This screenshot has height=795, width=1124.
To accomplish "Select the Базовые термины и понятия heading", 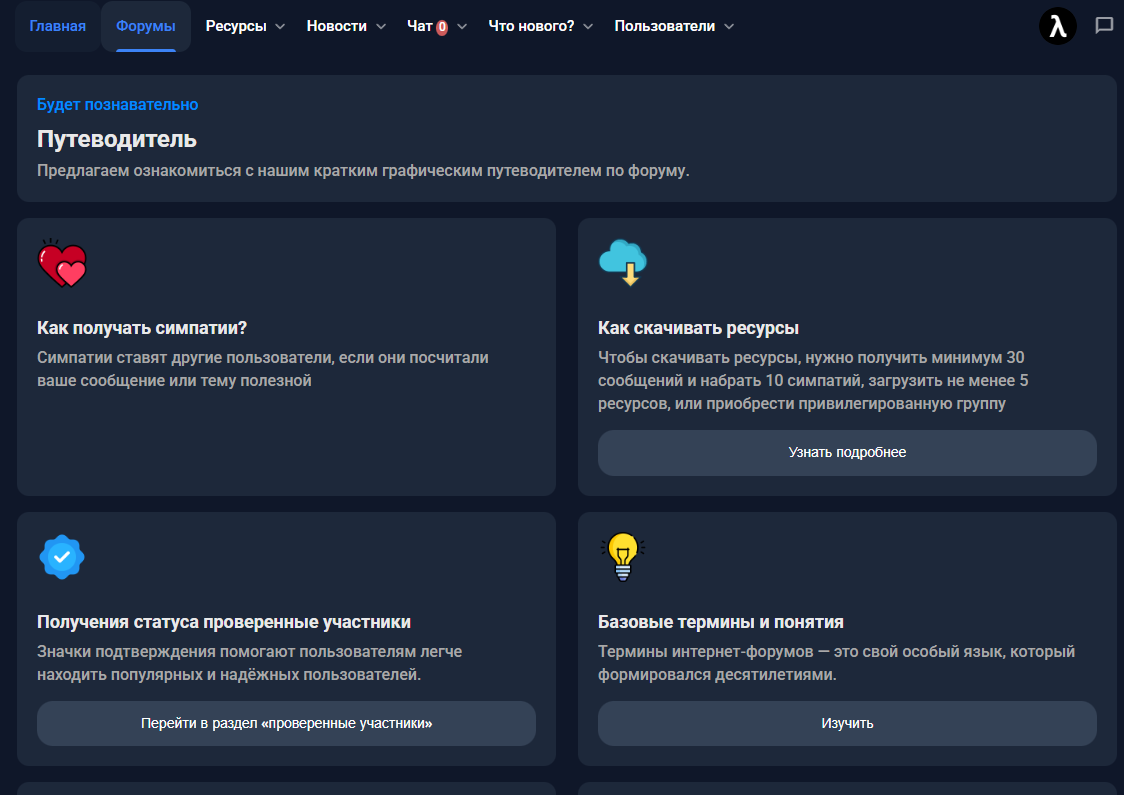I will point(720,622).
